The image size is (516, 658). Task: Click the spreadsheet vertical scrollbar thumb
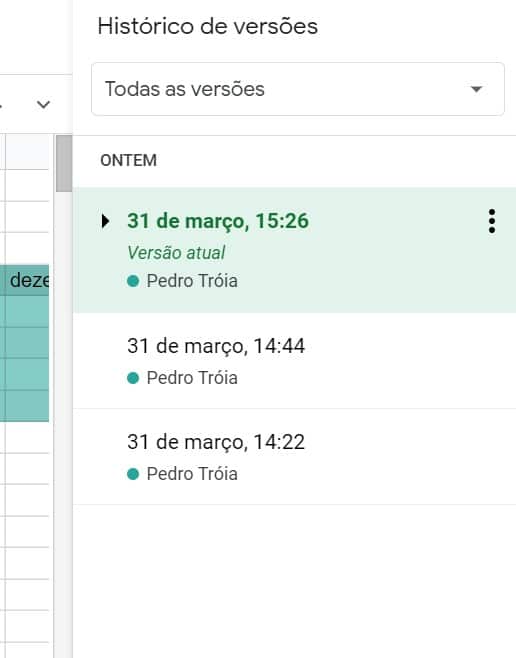tap(64, 163)
